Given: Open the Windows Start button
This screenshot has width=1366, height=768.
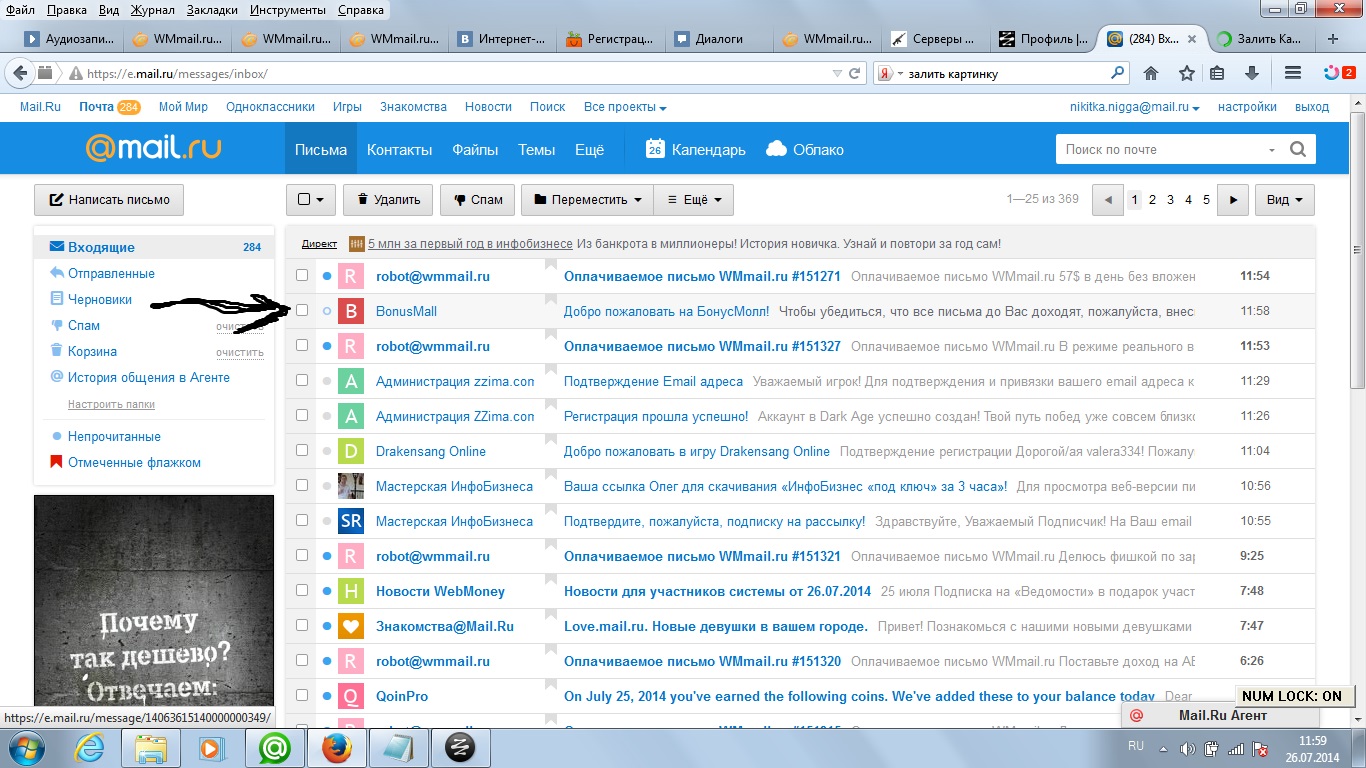Looking at the screenshot, I should point(27,746).
